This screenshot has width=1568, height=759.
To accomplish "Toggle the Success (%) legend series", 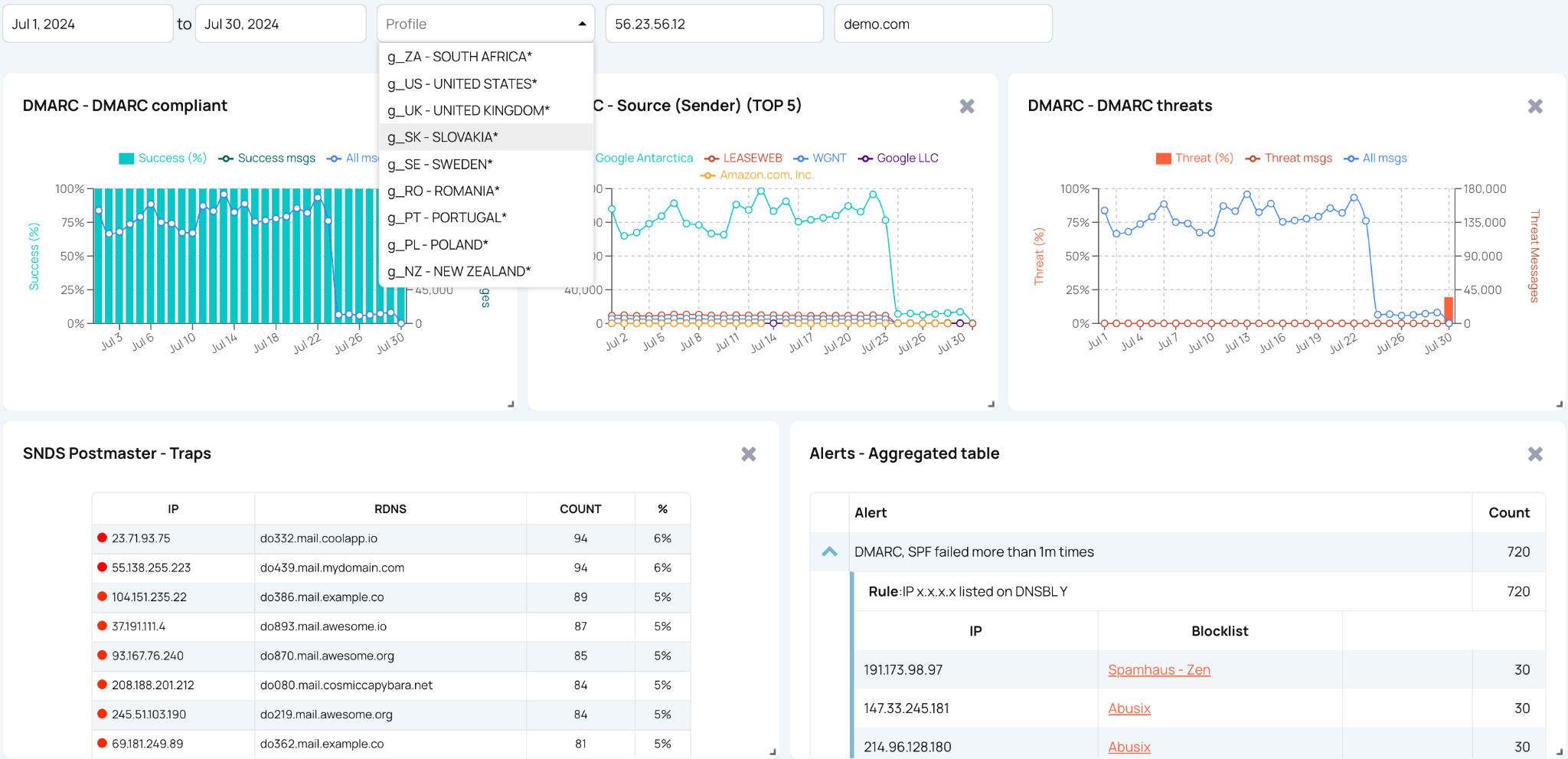I will (162, 158).
